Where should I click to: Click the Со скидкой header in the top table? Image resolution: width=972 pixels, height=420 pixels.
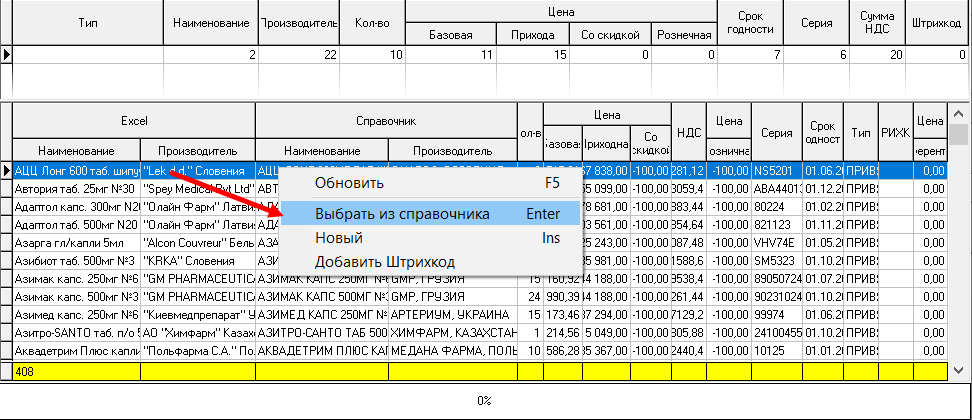(611, 35)
